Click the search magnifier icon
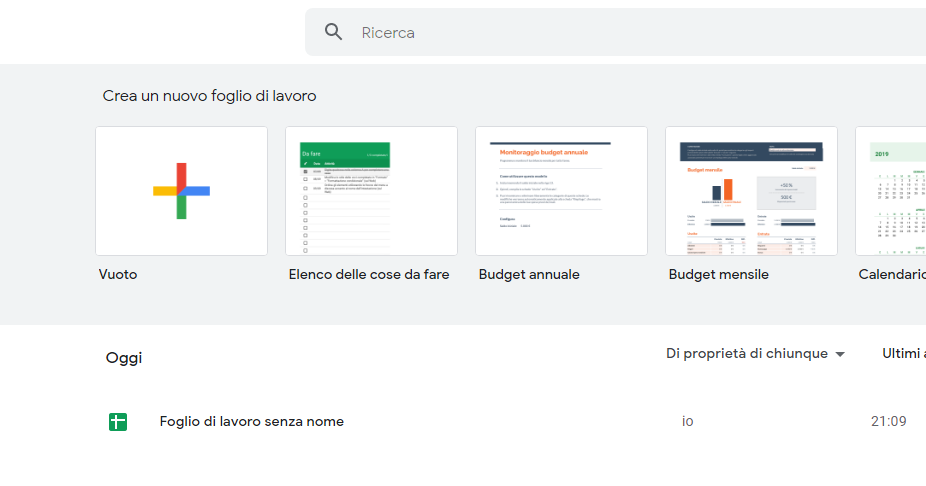The width and height of the screenshot is (926, 486). pos(334,32)
